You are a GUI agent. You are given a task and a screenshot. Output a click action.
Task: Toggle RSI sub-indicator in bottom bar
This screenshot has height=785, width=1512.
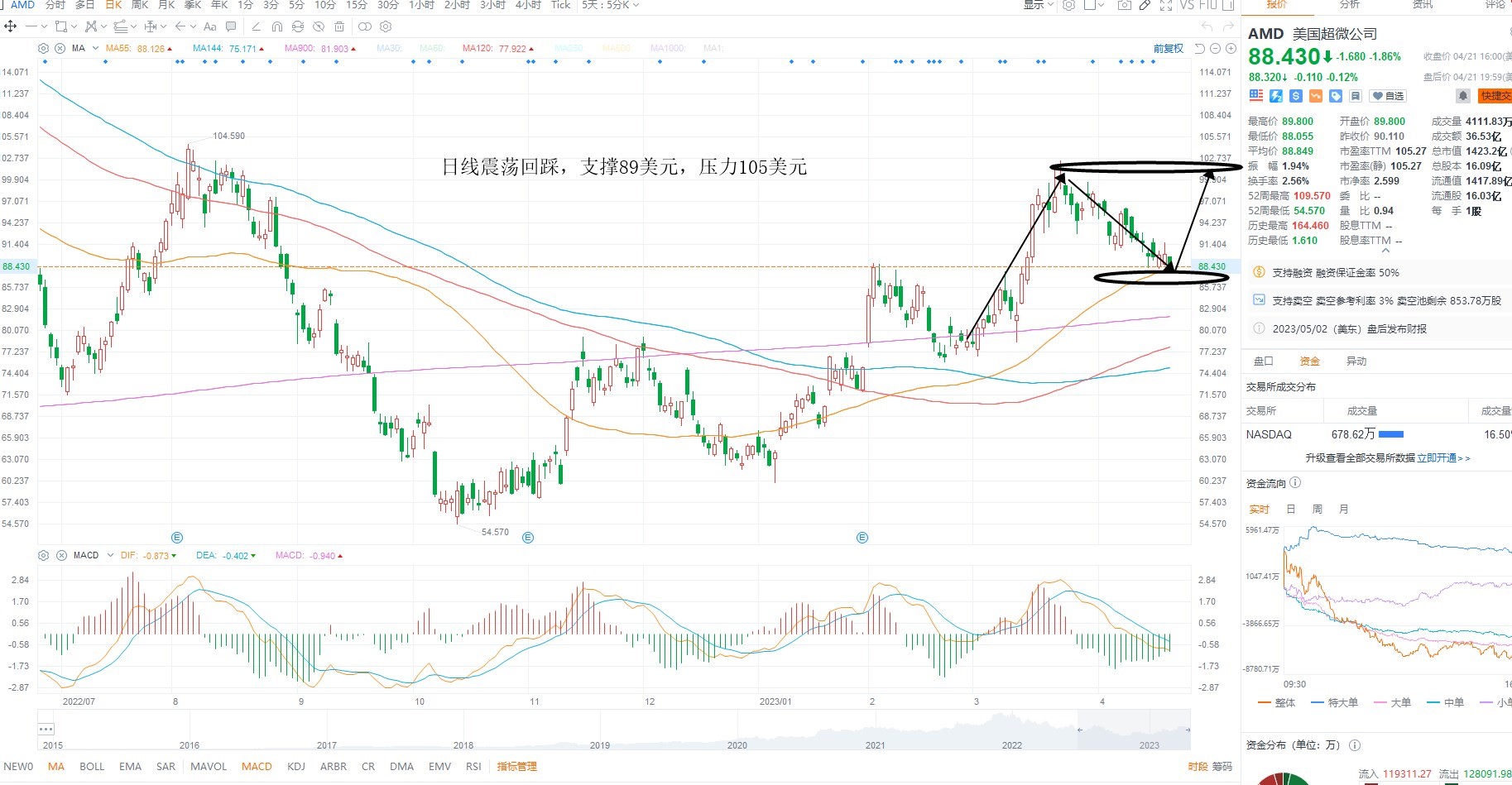coord(473,767)
